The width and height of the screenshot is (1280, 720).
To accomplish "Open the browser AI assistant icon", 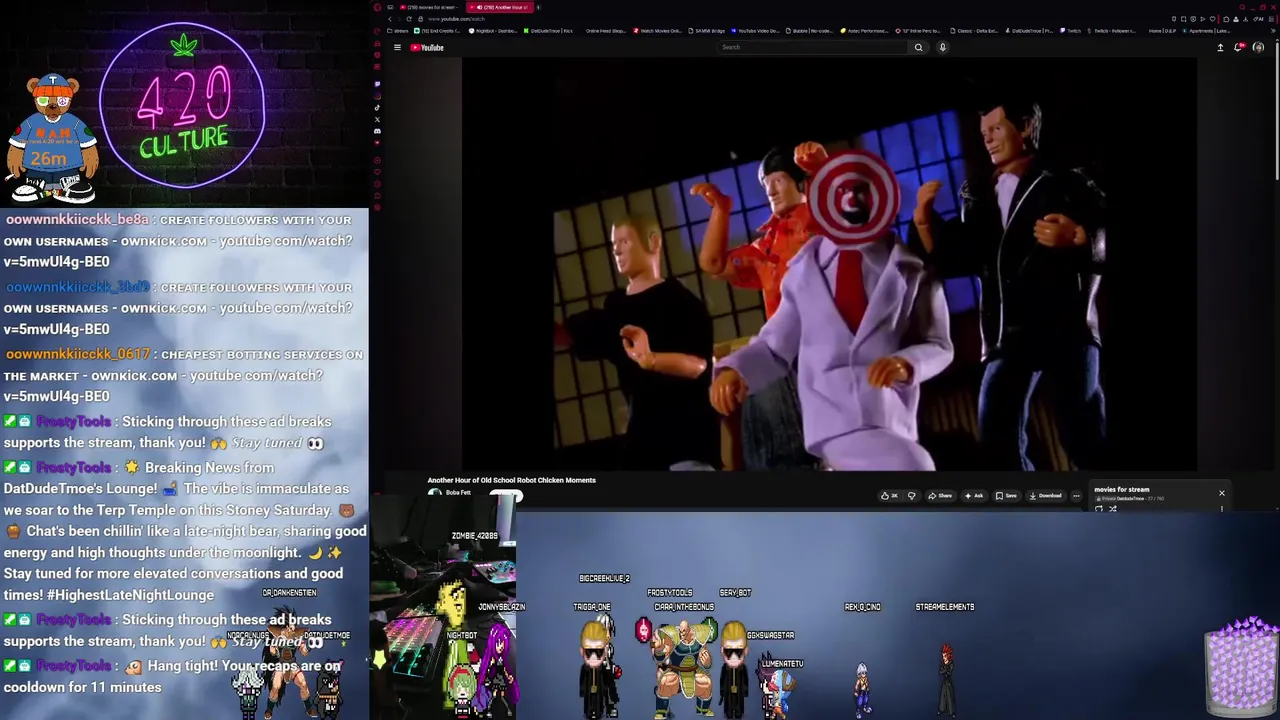I will 1258,19.
